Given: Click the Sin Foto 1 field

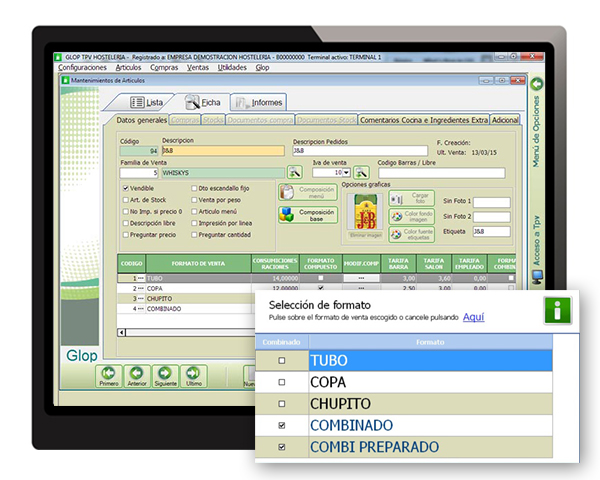Looking at the screenshot, I should click(492, 202).
